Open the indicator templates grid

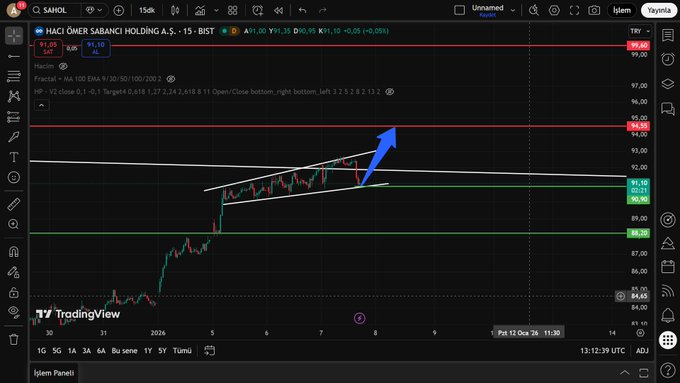(233, 10)
